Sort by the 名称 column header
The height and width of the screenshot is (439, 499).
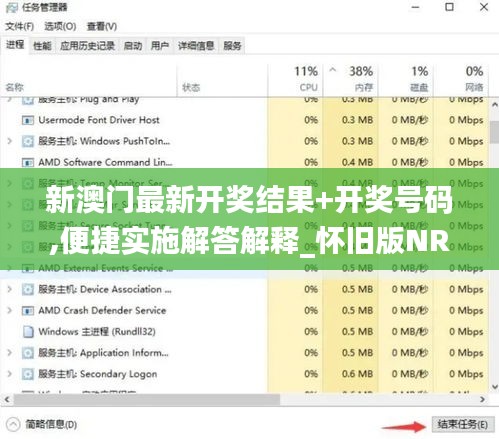[89, 80]
